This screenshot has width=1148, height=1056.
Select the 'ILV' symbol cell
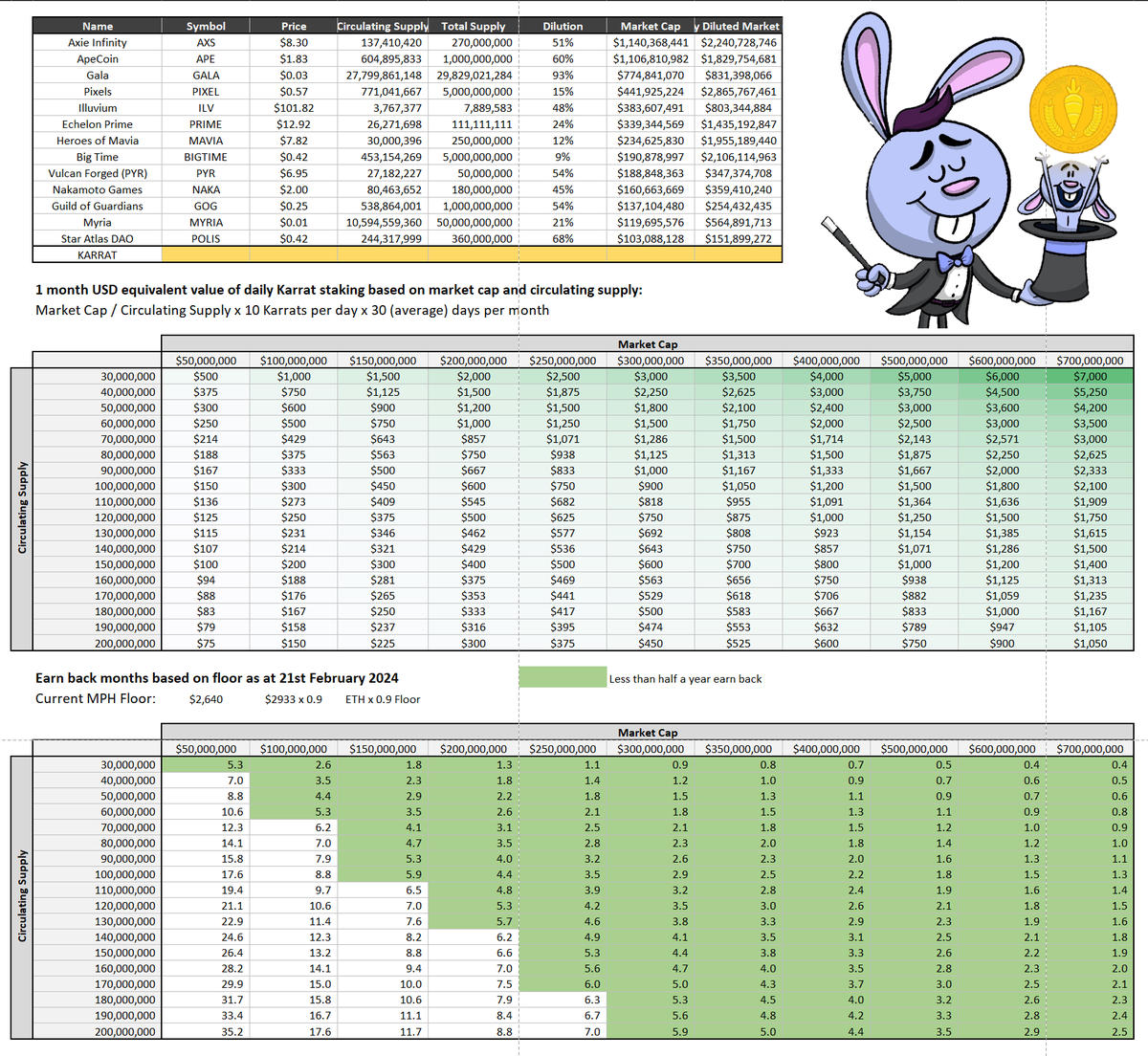206,107
